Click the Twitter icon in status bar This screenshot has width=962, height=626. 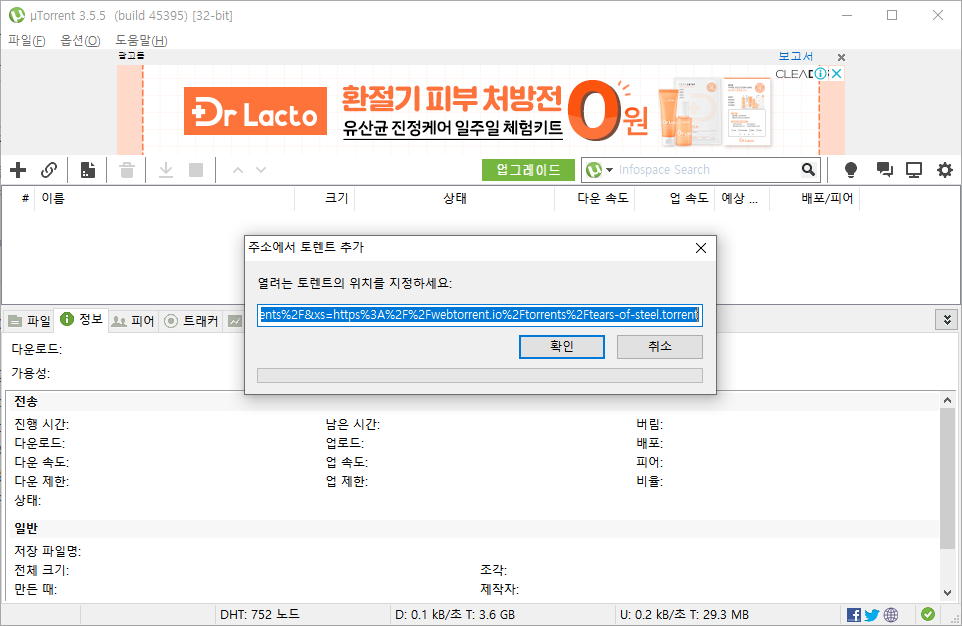pos(872,614)
